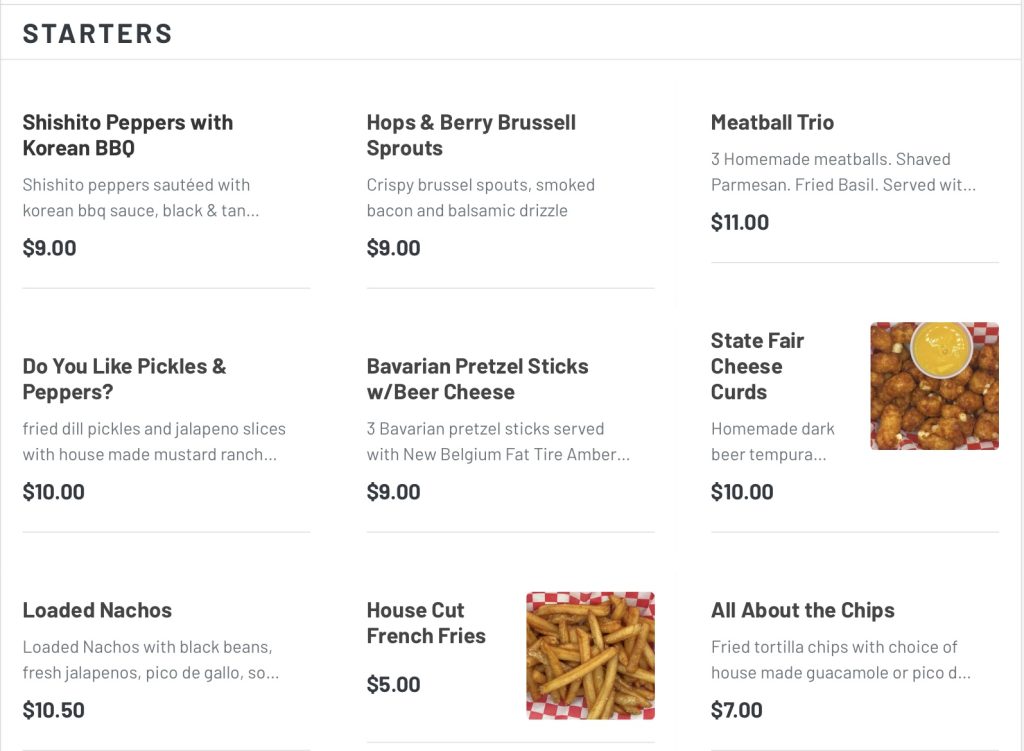Click the Bavarian pretzel sticks description text

(x=498, y=442)
